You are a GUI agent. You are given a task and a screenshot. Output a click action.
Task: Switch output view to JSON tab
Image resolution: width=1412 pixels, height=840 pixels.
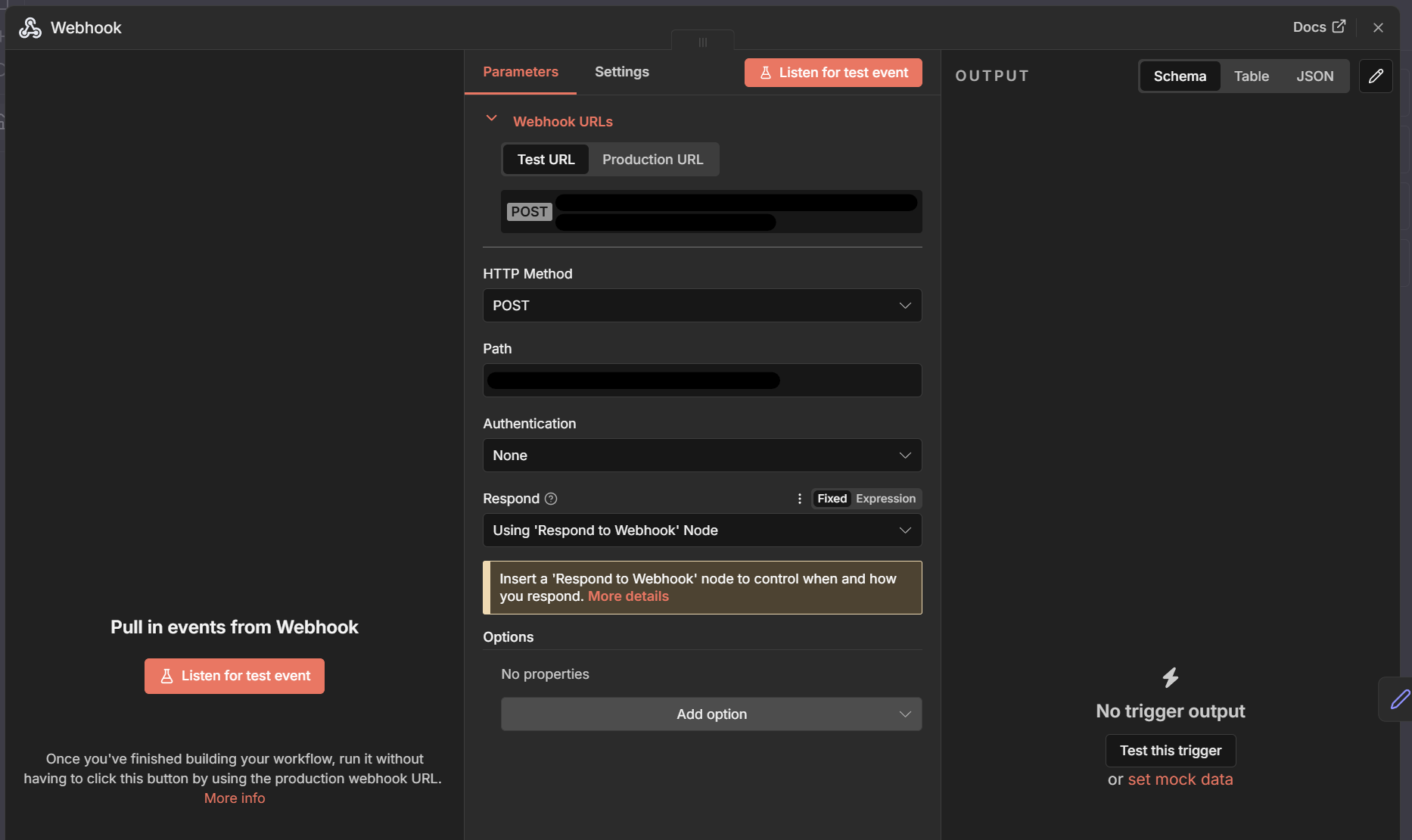coord(1314,76)
